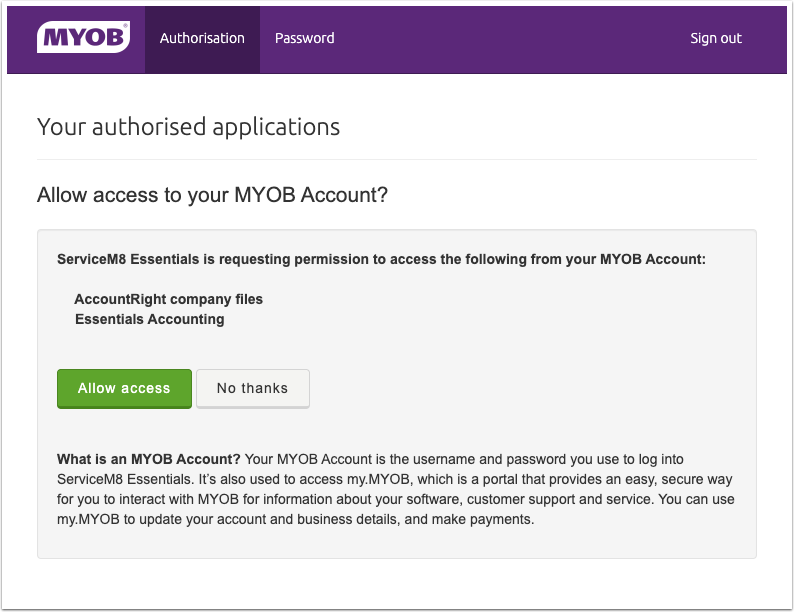The height and width of the screenshot is (612, 794).
Task: Select the 'Essentials Accounting' text
Action: pos(149,319)
